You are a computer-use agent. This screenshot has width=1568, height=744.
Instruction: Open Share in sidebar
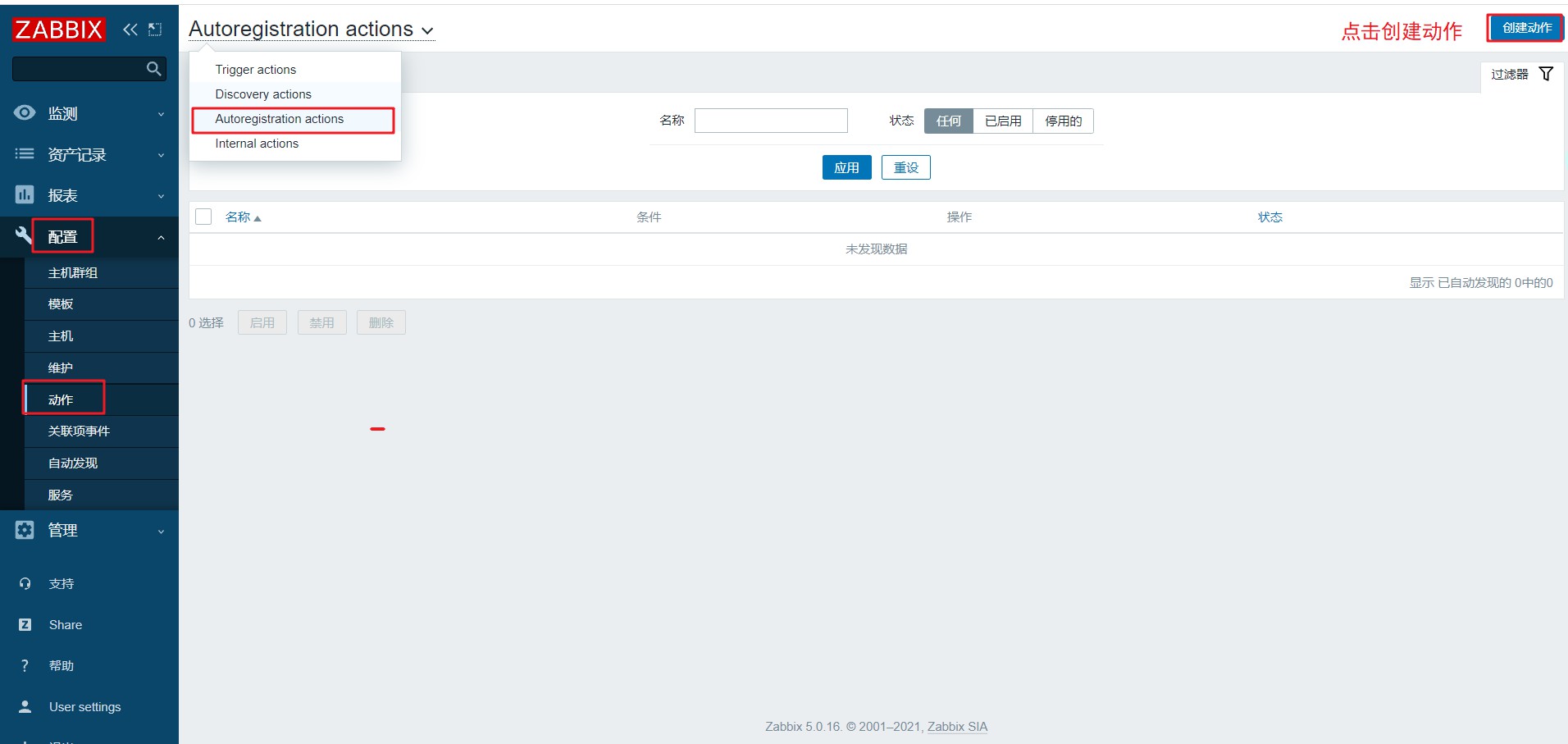[x=66, y=625]
